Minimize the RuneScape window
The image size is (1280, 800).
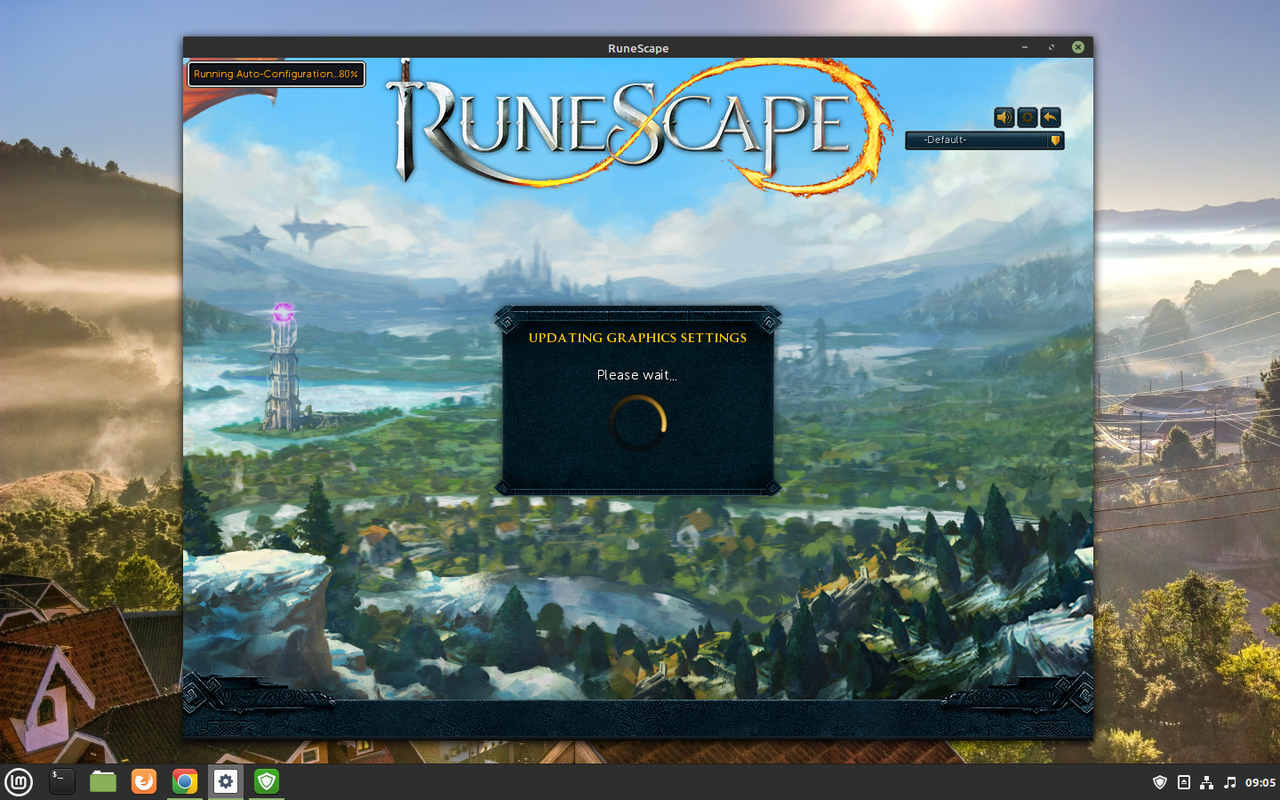point(1025,47)
